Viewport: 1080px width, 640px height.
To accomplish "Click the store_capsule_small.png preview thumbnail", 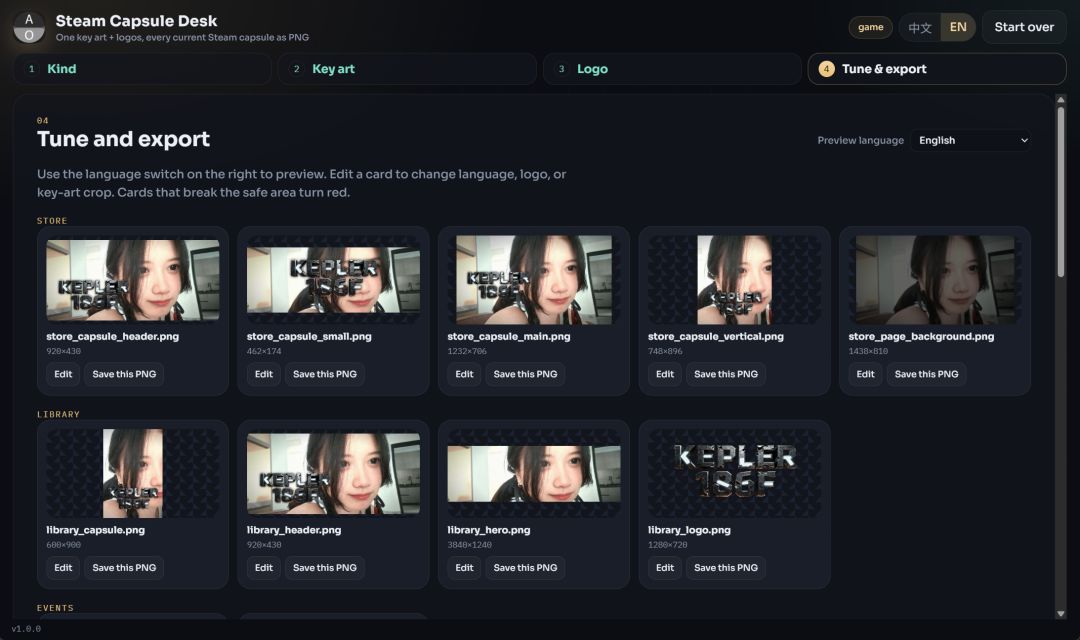I will 333,280.
